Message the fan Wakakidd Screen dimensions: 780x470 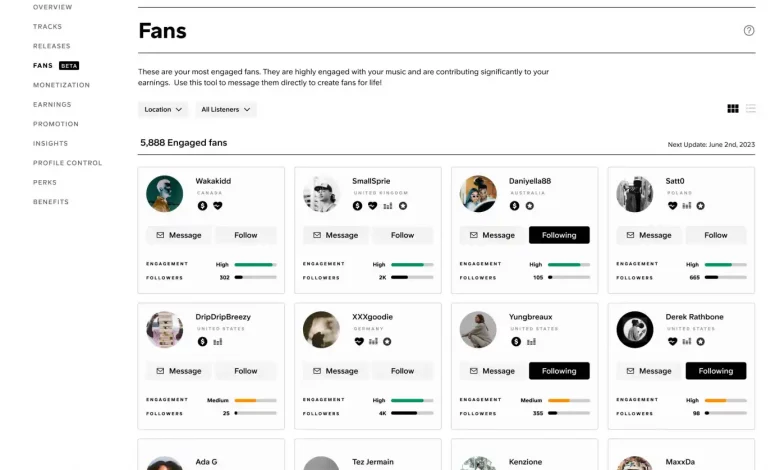(179, 235)
